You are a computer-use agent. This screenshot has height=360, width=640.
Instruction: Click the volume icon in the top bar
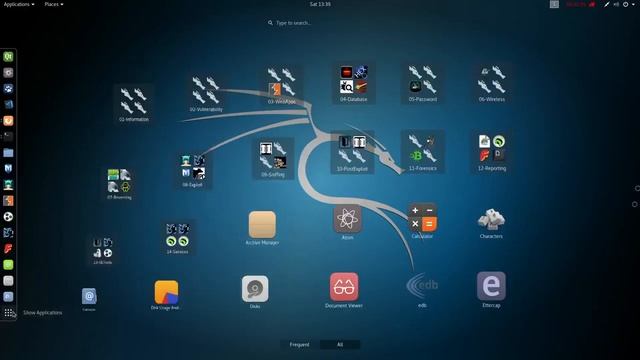pyautogui.click(x=616, y=4)
